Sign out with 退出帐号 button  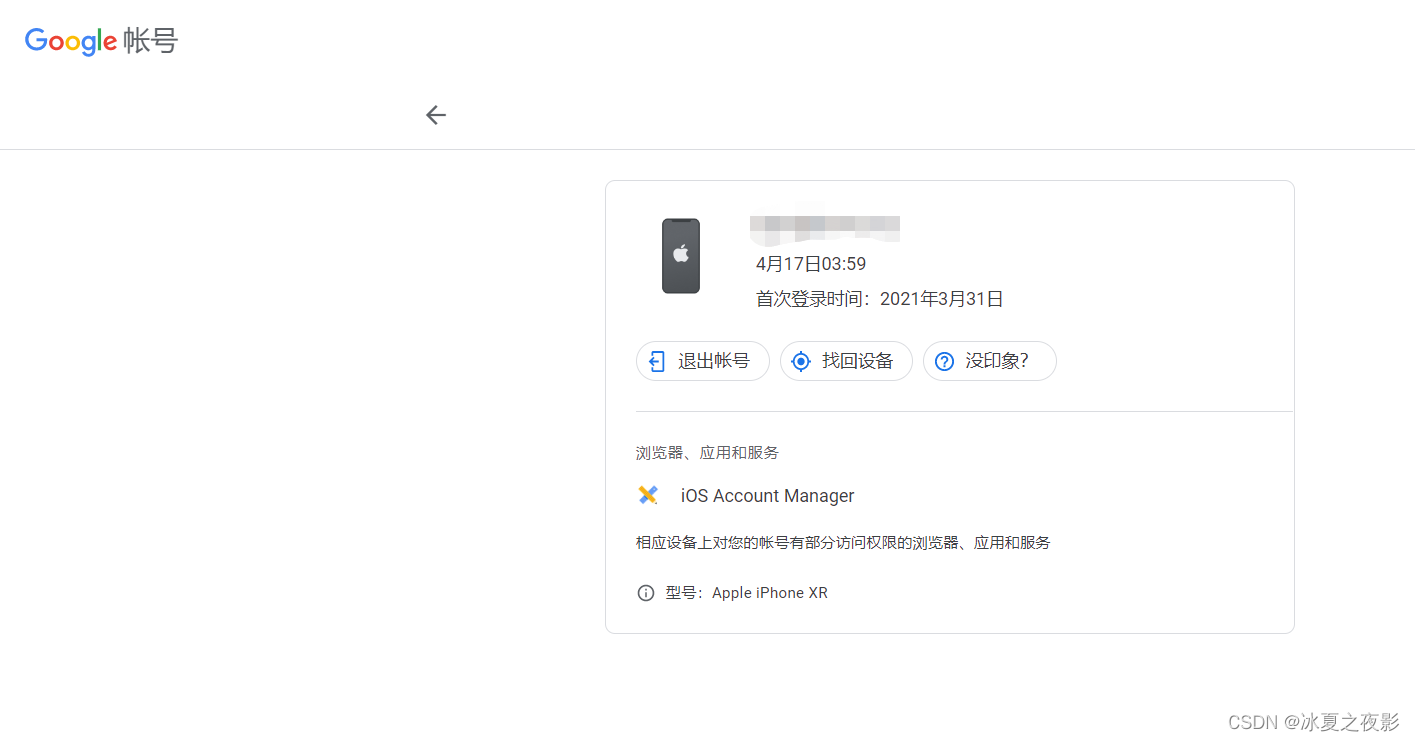[703, 361]
